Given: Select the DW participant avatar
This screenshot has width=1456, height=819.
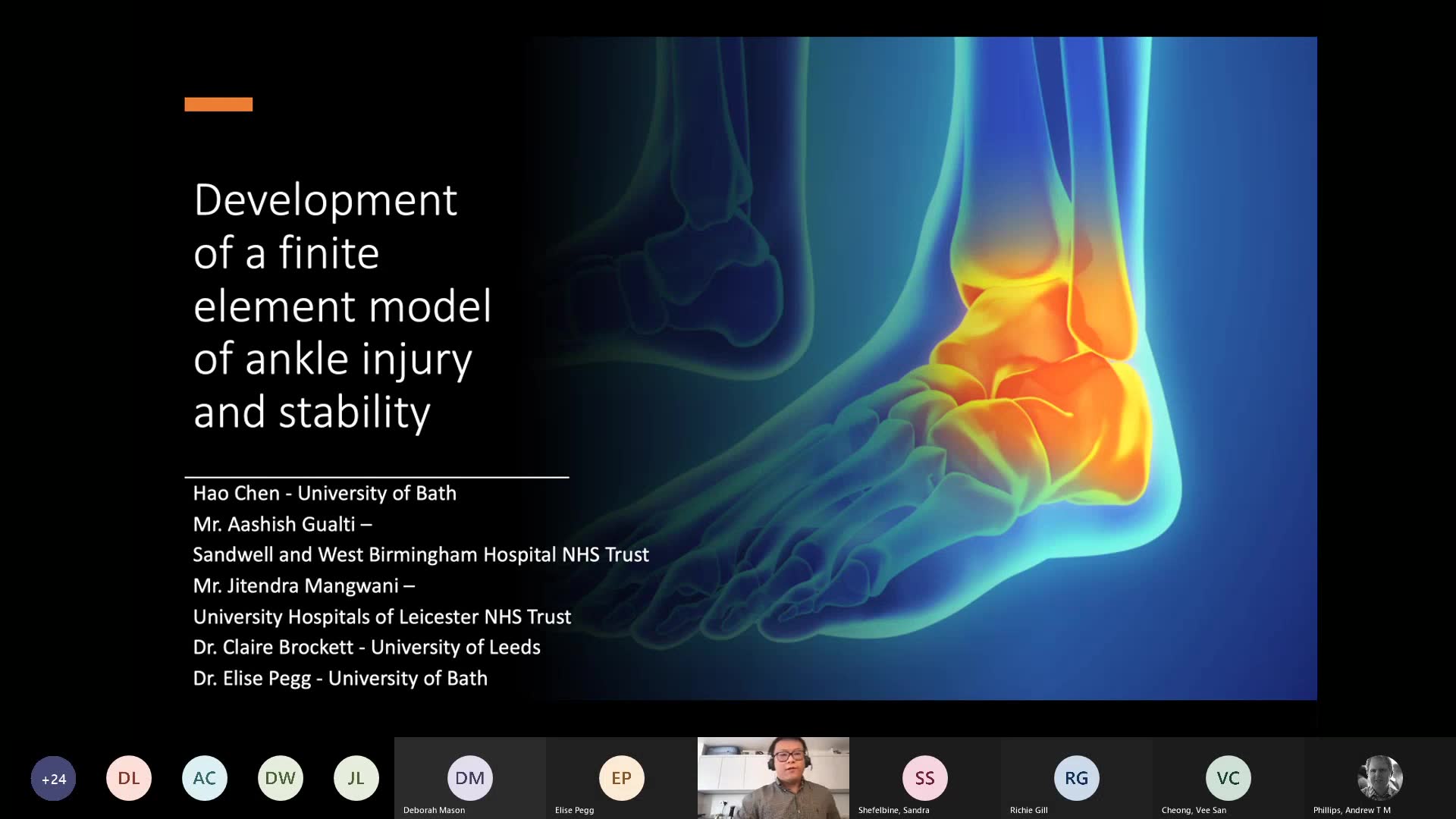Looking at the screenshot, I should (x=281, y=778).
